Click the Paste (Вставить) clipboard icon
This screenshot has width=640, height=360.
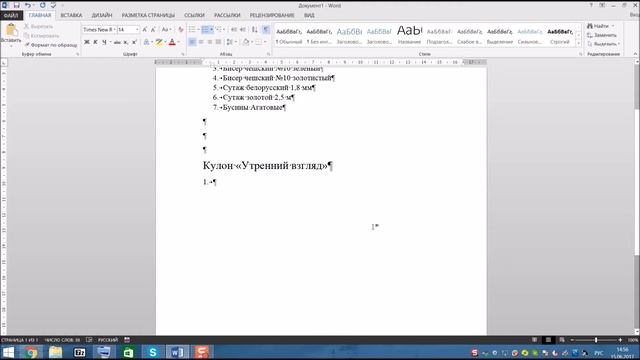pos(11,29)
